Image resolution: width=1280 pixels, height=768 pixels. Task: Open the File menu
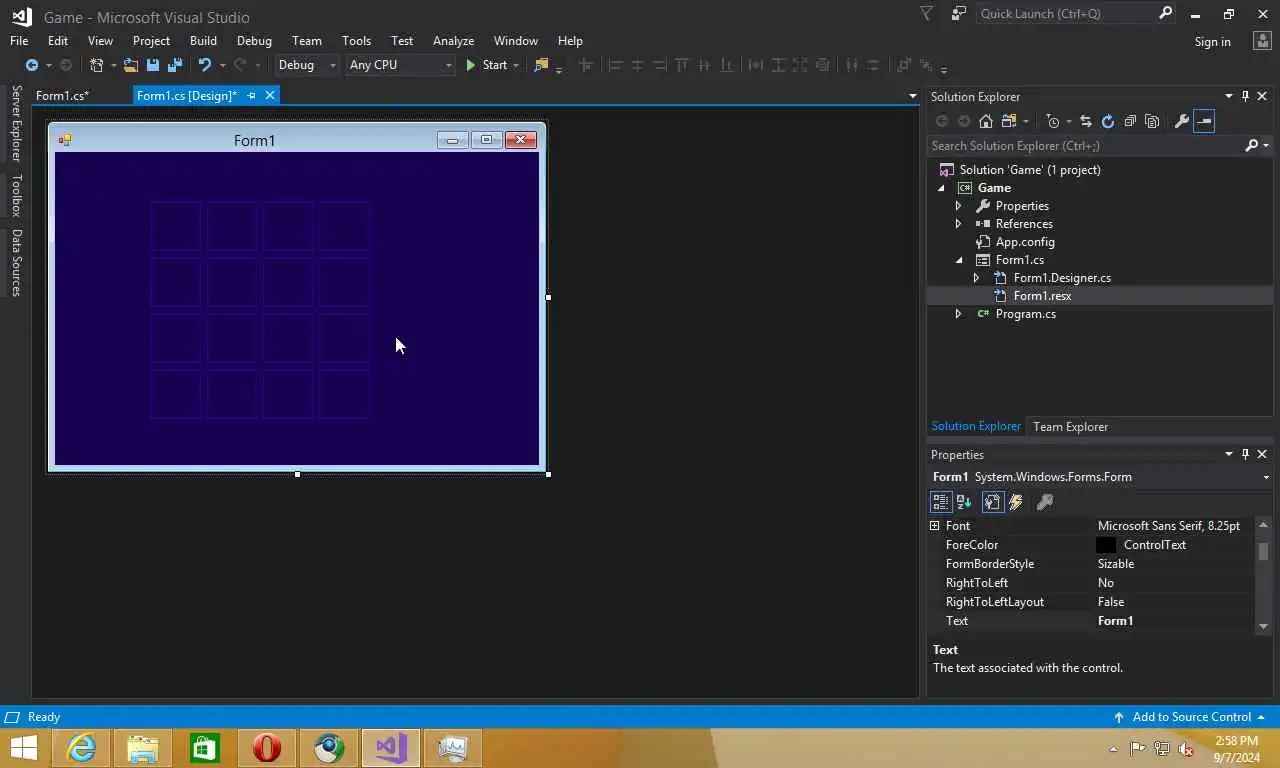19,41
